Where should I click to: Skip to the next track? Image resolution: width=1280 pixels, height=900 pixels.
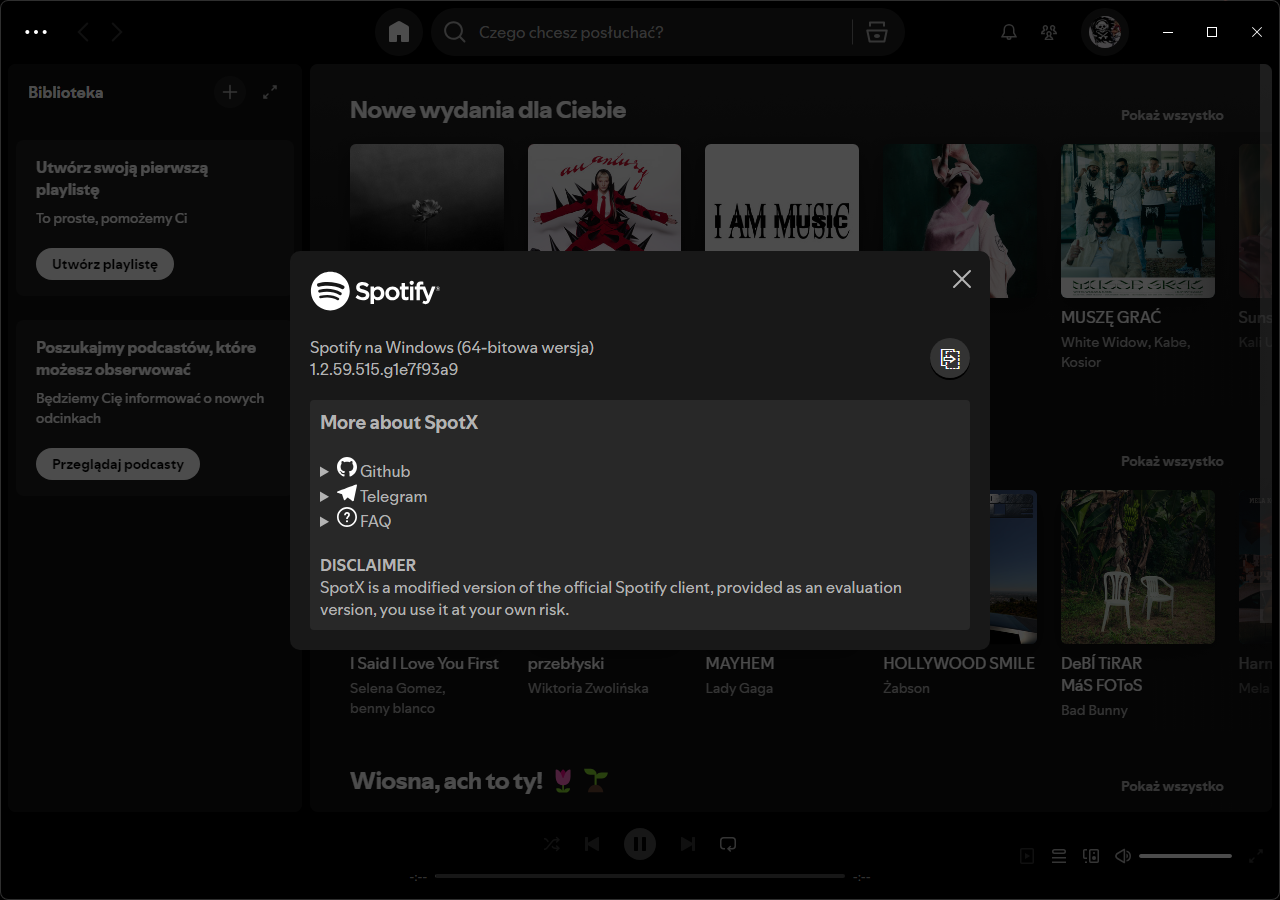pos(688,844)
